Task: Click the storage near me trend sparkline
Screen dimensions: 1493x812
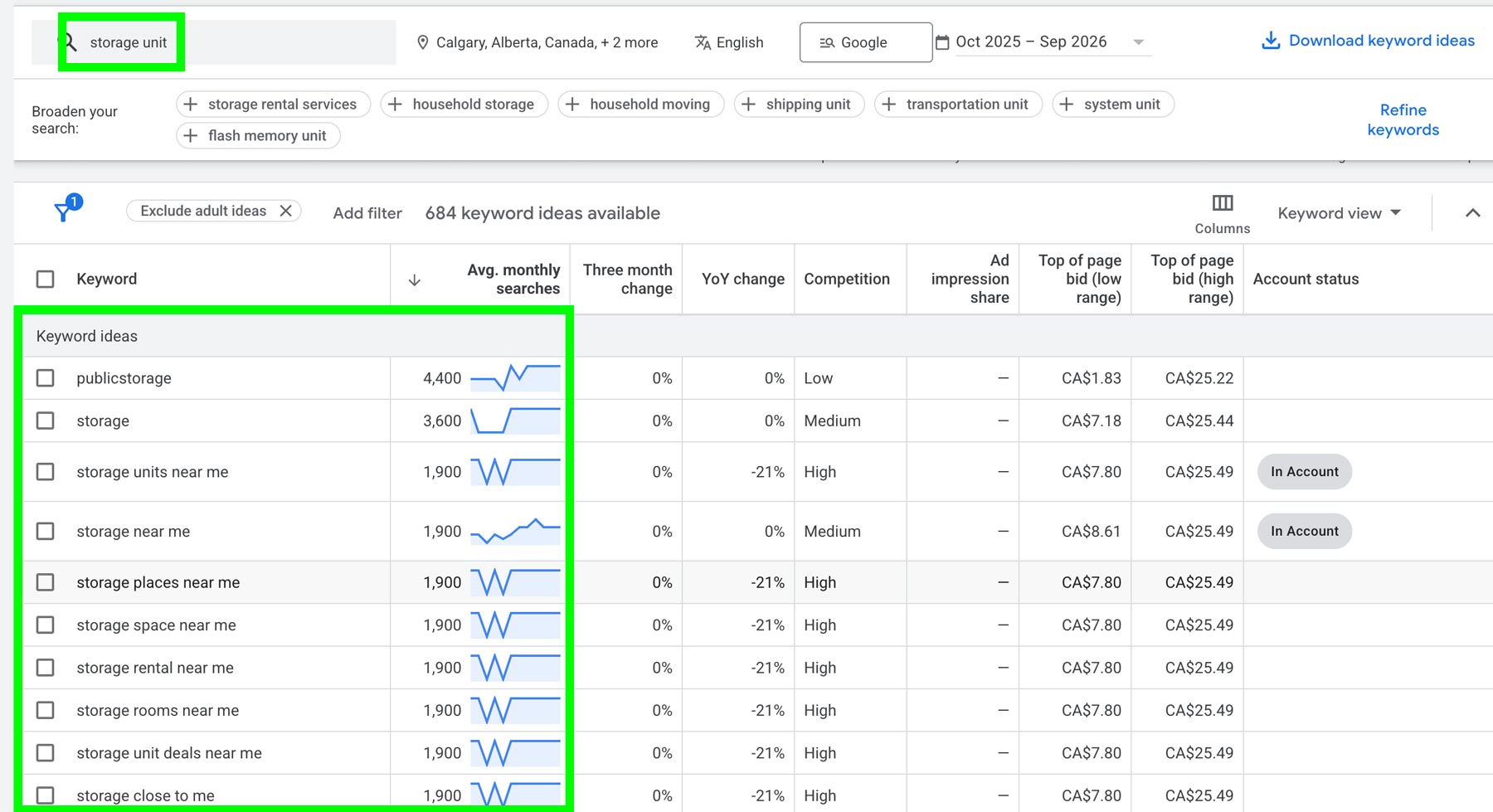Action: click(515, 531)
